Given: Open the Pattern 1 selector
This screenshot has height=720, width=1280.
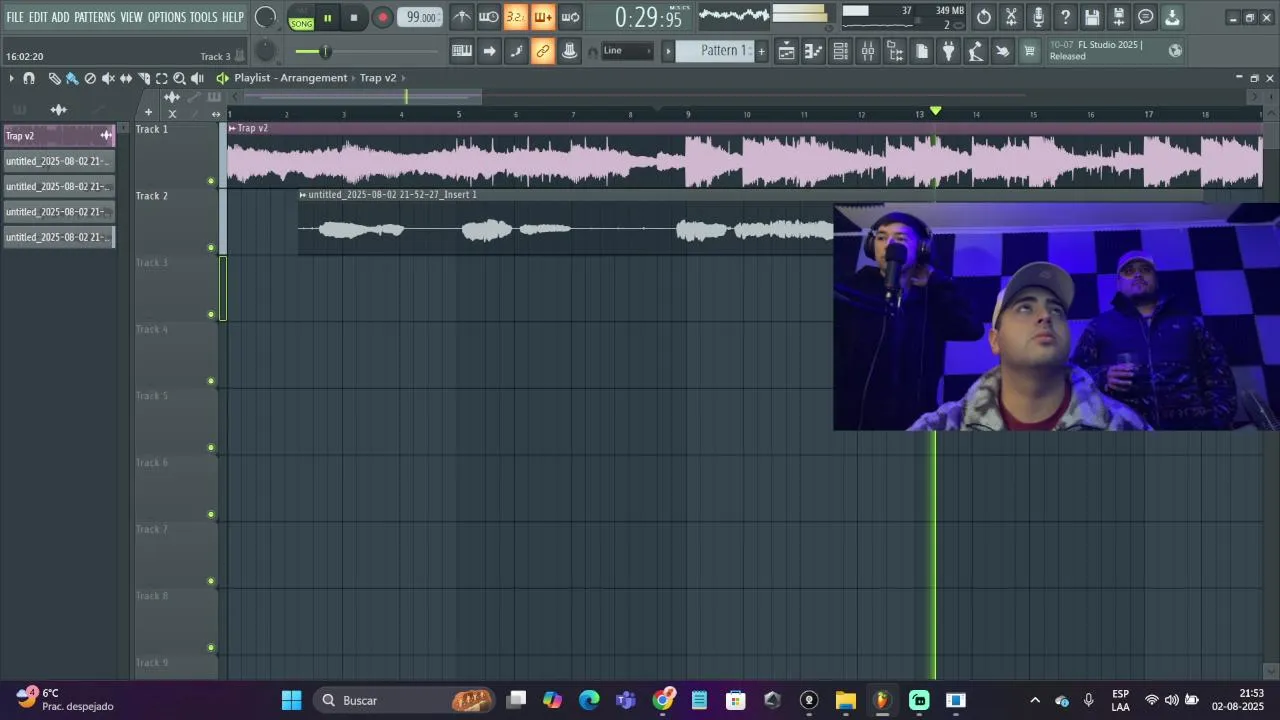Looking at the screenshot, I should tap(715, 51).
